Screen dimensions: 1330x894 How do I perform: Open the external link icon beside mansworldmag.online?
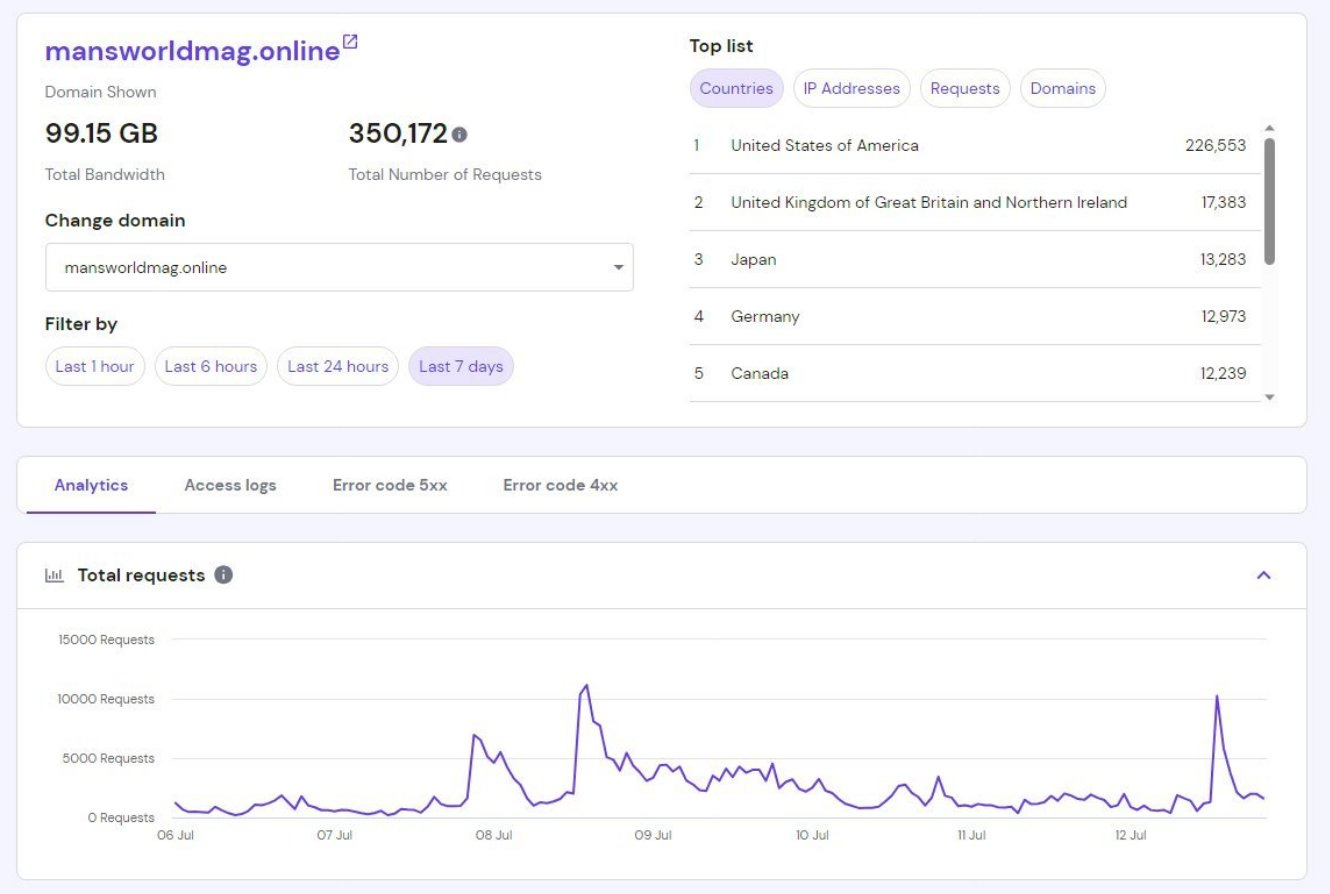tap(350, 42)
